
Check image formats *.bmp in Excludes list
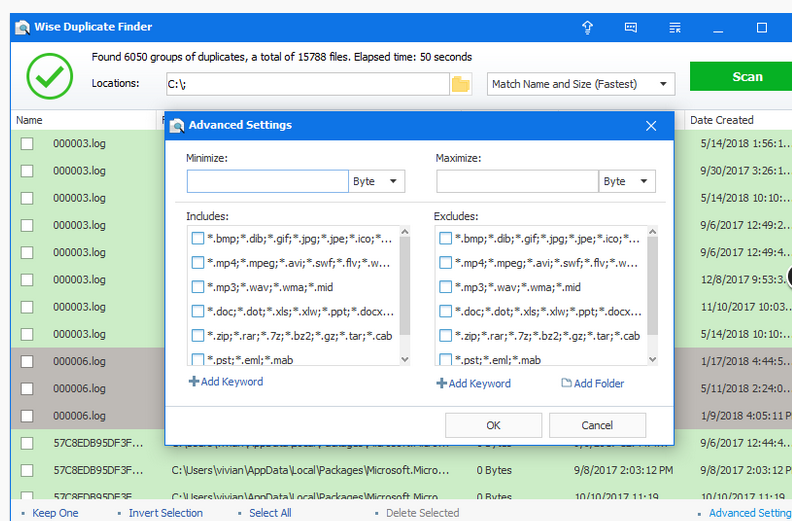(445, 239)
